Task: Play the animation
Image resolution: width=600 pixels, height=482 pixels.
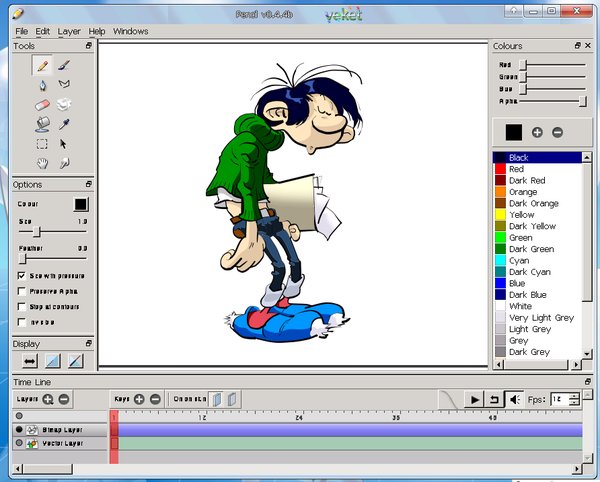Action: point(475,399)
